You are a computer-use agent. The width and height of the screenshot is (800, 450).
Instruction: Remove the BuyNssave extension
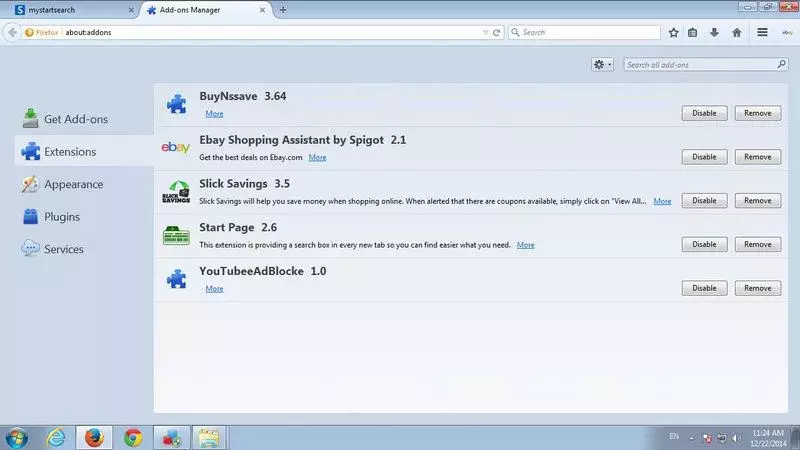[758, 113]
